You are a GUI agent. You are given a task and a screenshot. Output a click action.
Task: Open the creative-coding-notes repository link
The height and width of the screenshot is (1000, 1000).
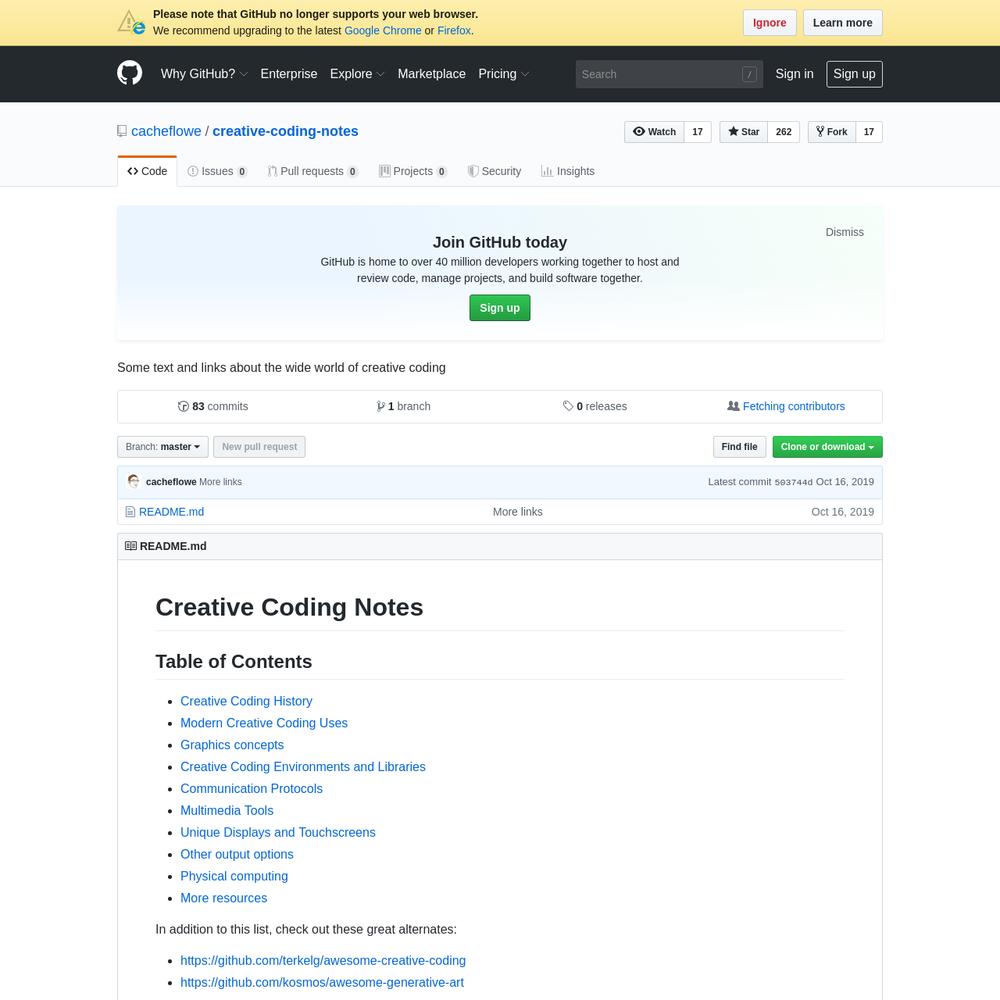285,131
